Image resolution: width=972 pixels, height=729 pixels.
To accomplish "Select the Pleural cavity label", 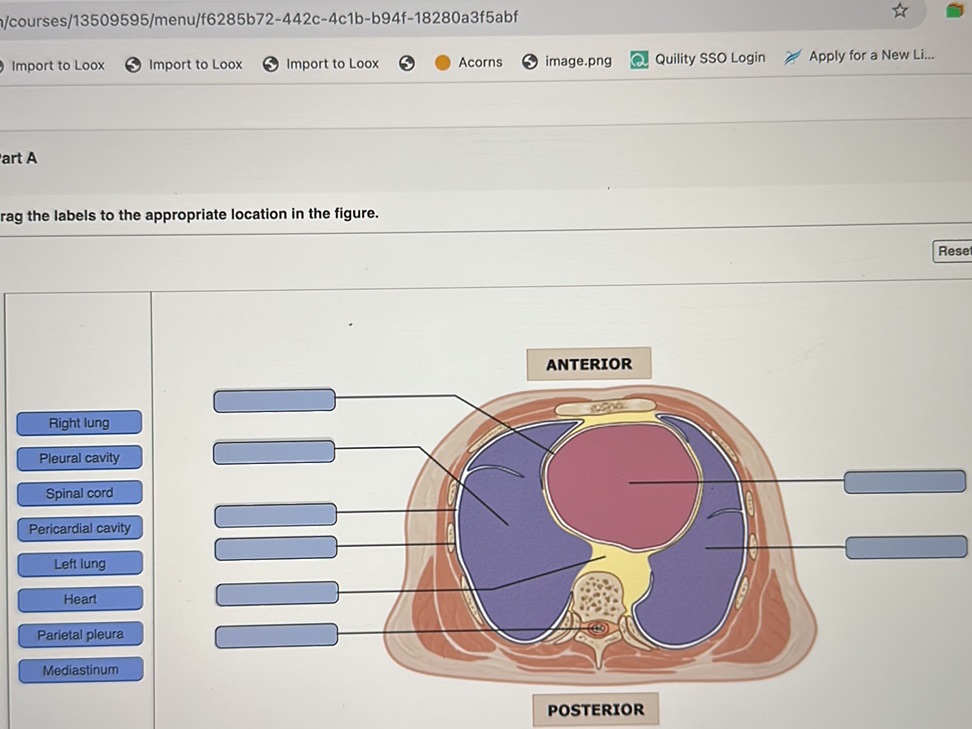I will coord(79,458).
